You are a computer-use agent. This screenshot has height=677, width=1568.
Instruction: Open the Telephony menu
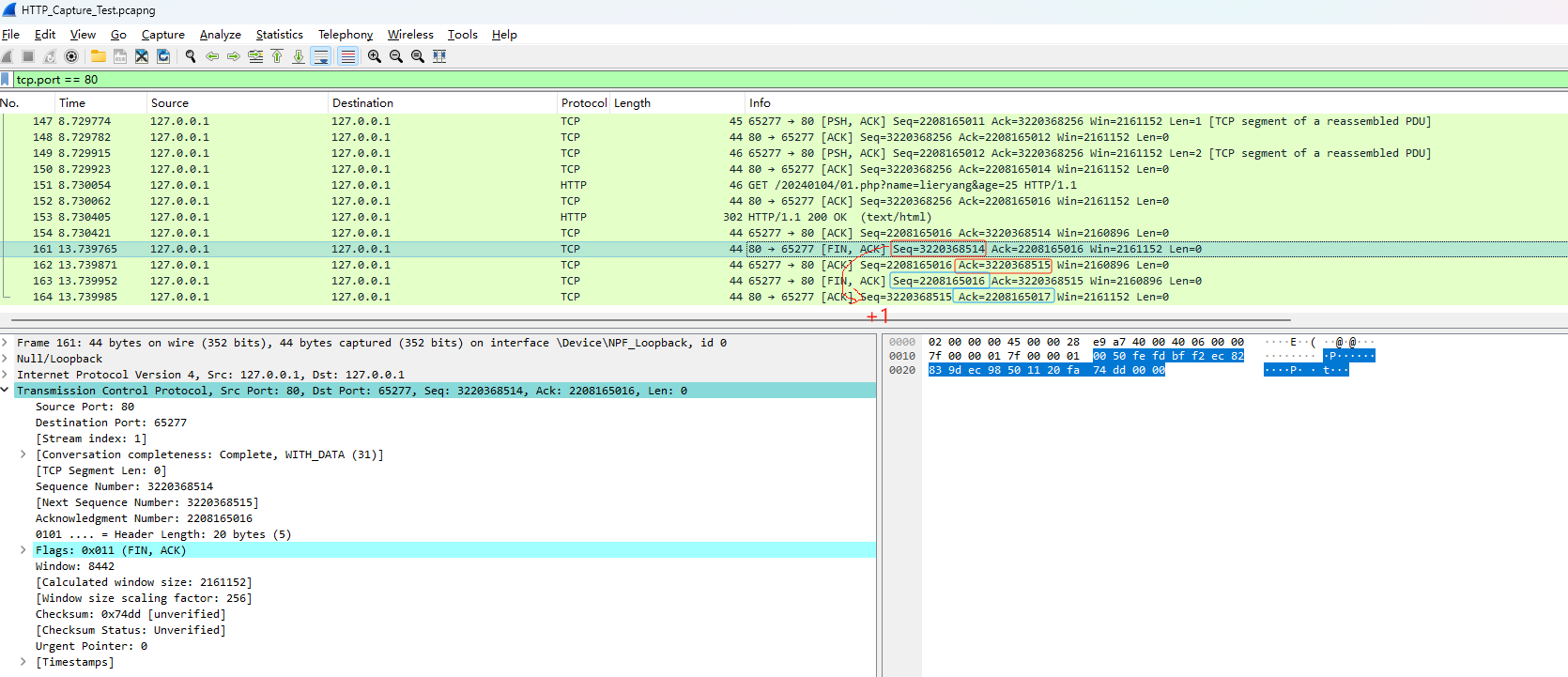tap(346, 35)
